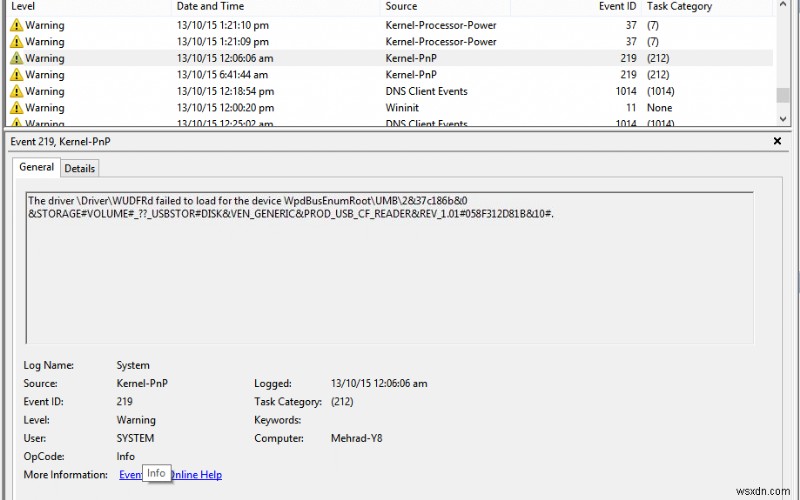The width and height of the screenshot is (800, 500).
Task: Click the Task Category value (212) in details
Action: click(x=342, y=402)
